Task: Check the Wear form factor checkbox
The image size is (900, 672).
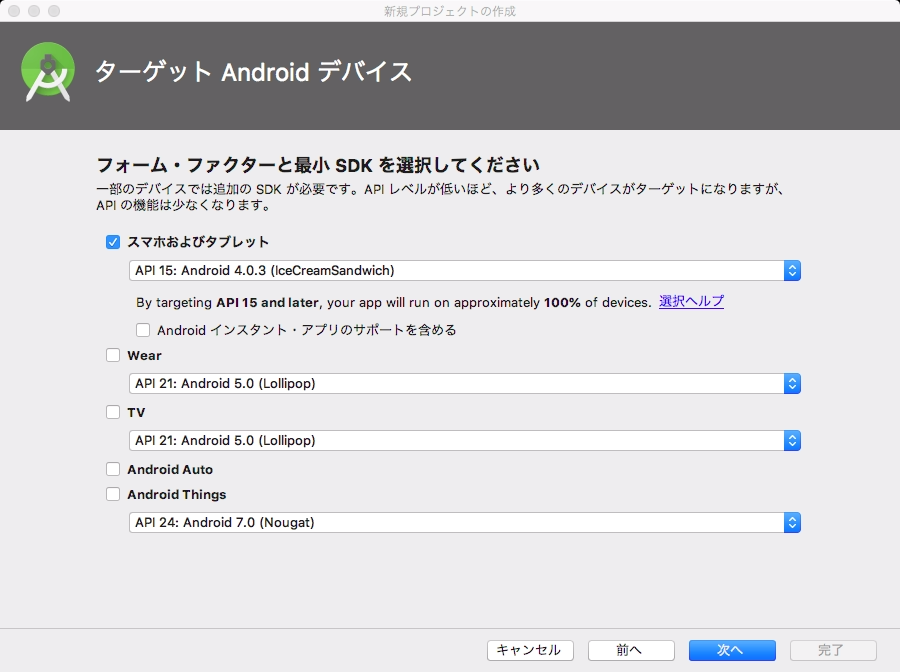Action: click(x=113, y=355)
